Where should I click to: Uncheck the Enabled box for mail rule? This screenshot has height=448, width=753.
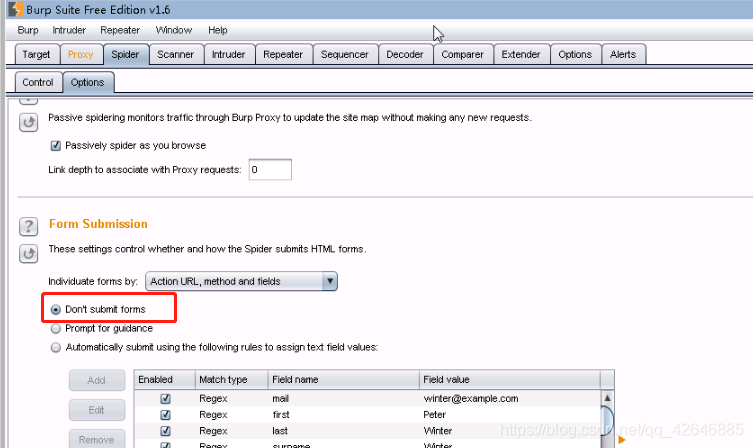(166, 398)
